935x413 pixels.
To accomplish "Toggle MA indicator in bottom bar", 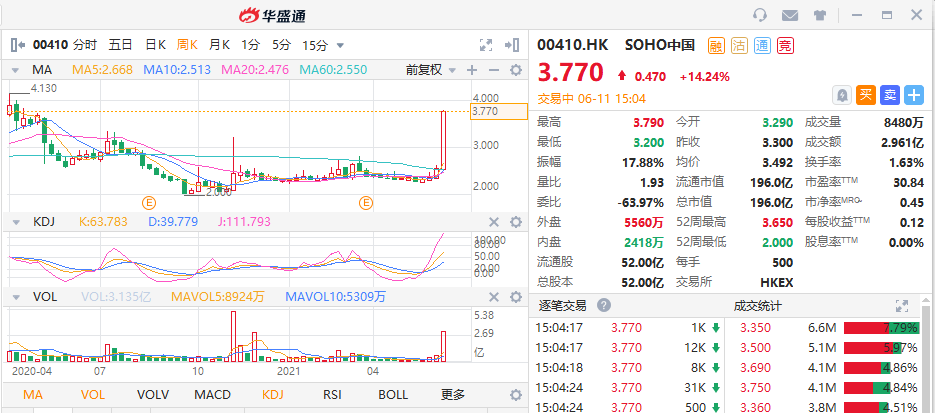I will 33,395.
